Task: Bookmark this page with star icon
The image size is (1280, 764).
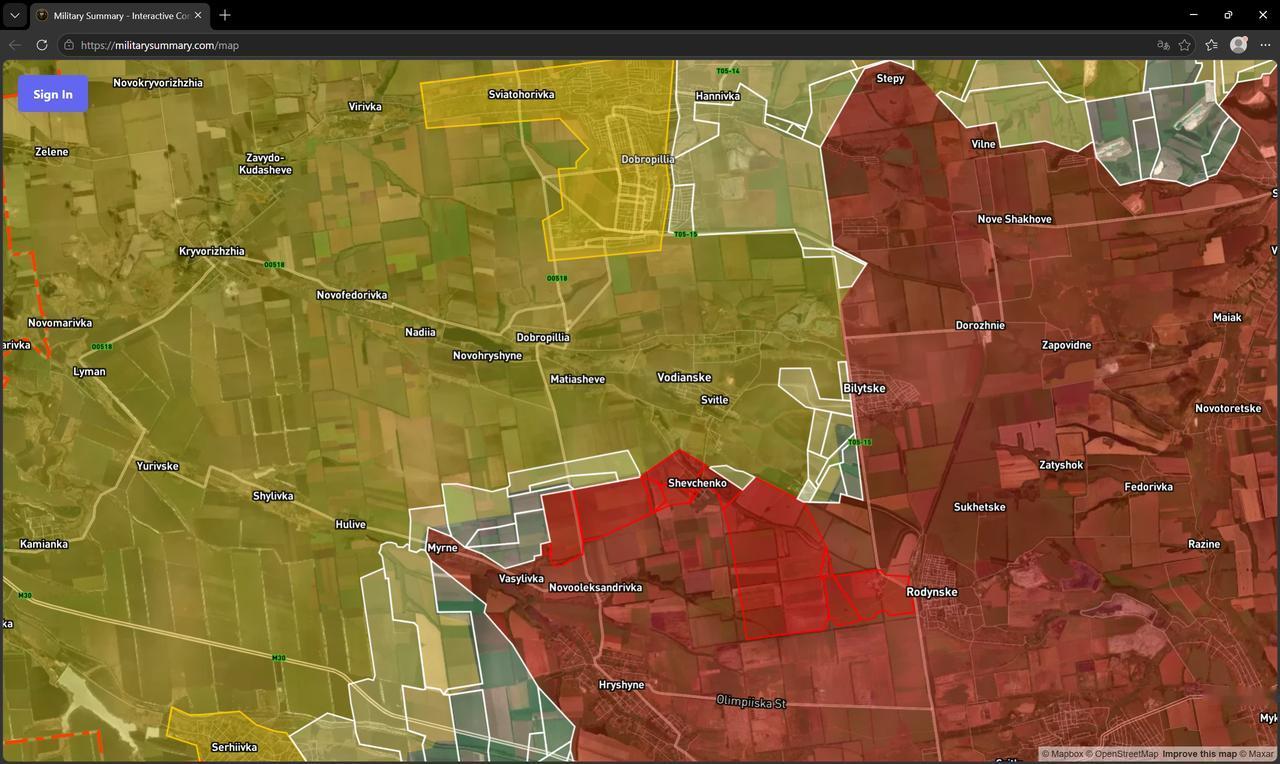Action: click(1185, 45)
